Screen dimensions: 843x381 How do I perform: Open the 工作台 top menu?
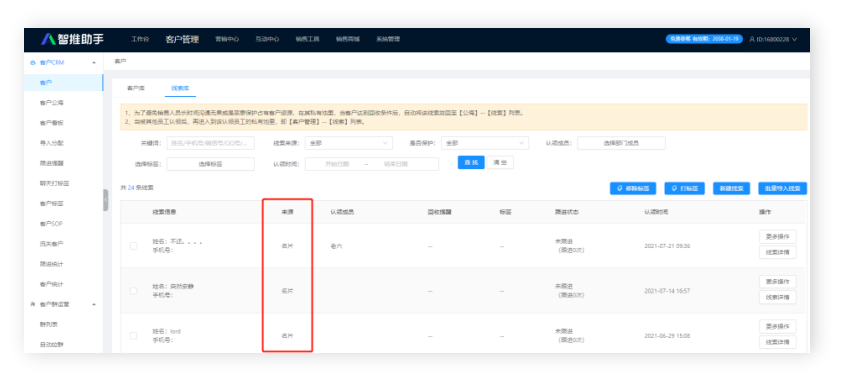(140, 39)
